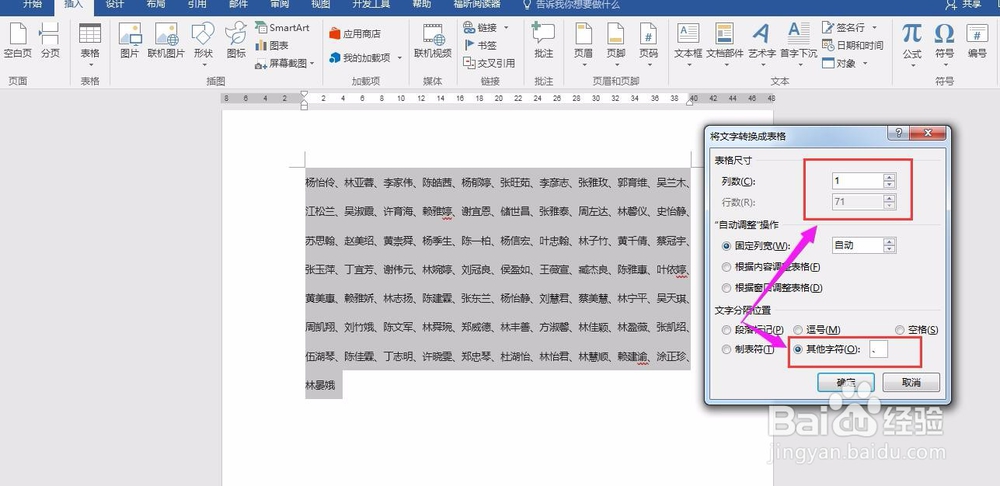This screenshot has width=1000, height=486.
Task: Open the 应用商店 app store
Action: click(355, 33)
